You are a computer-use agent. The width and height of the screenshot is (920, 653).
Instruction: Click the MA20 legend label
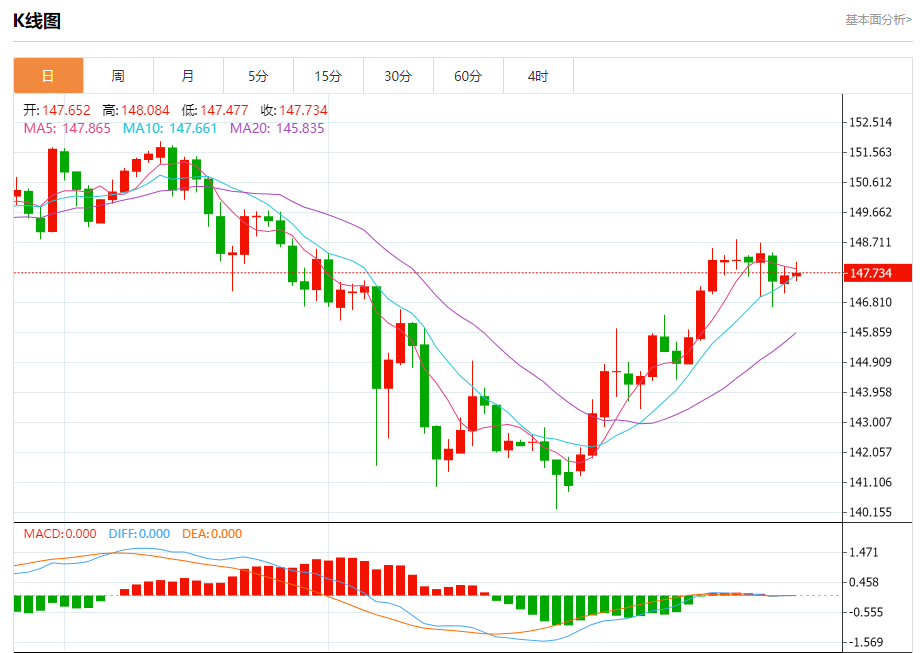click(x=277, y=128)
